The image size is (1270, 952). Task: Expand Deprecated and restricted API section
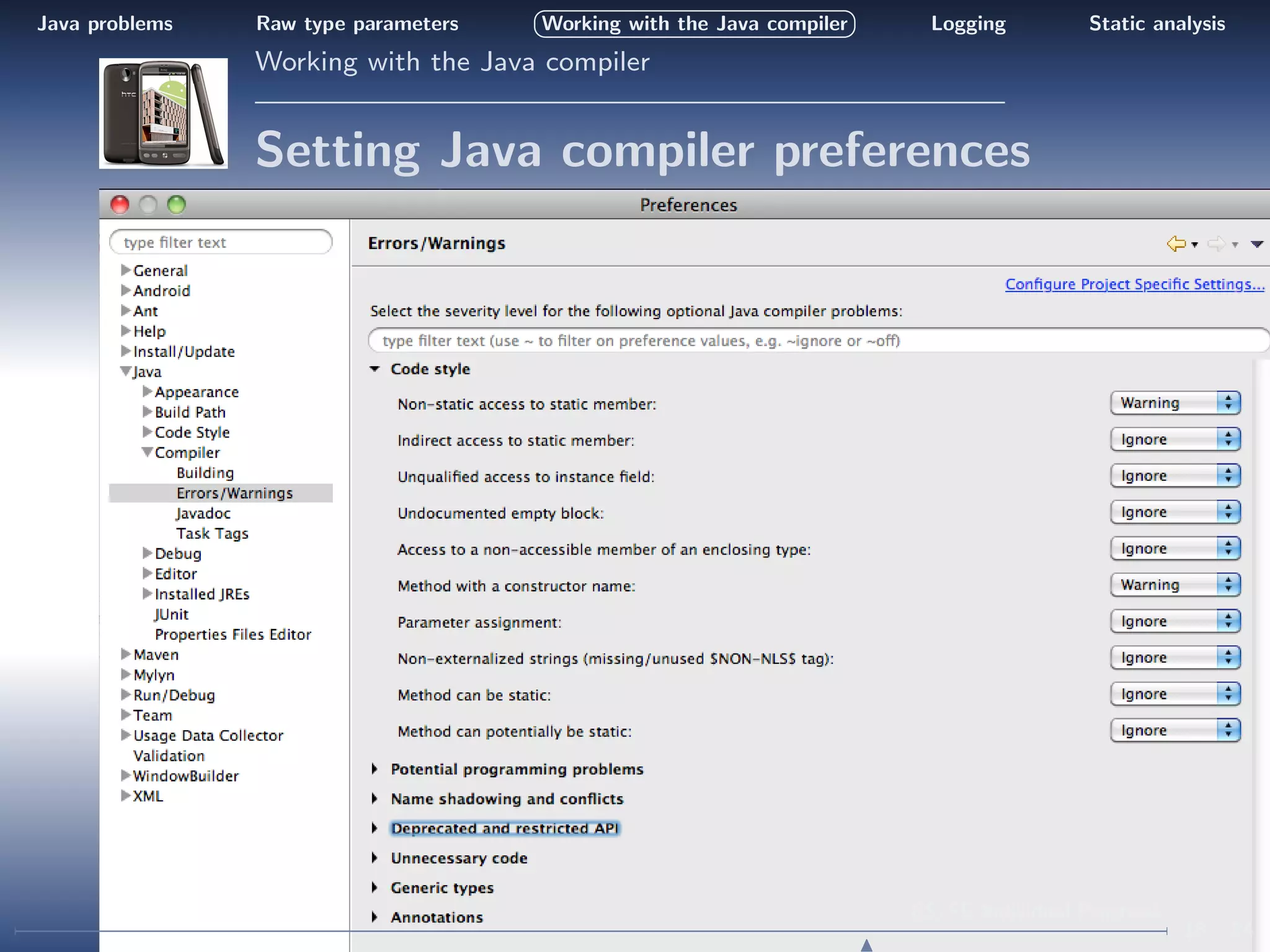click(x=375, y=829)
